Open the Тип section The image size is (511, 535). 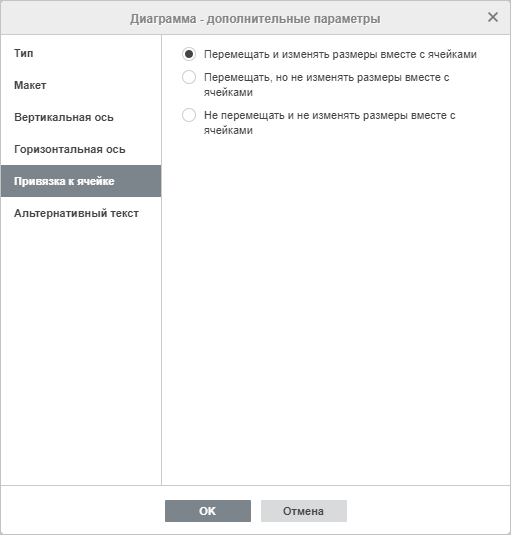[81, 53]
